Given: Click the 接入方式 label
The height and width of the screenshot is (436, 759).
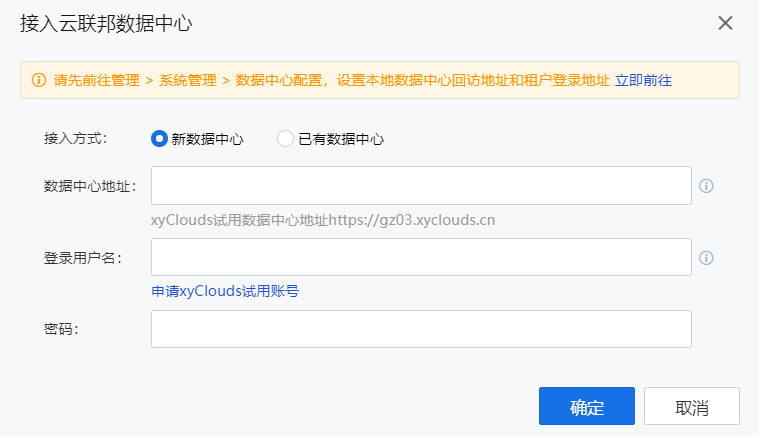Looking at the screenshot, I should coord(75,138).
